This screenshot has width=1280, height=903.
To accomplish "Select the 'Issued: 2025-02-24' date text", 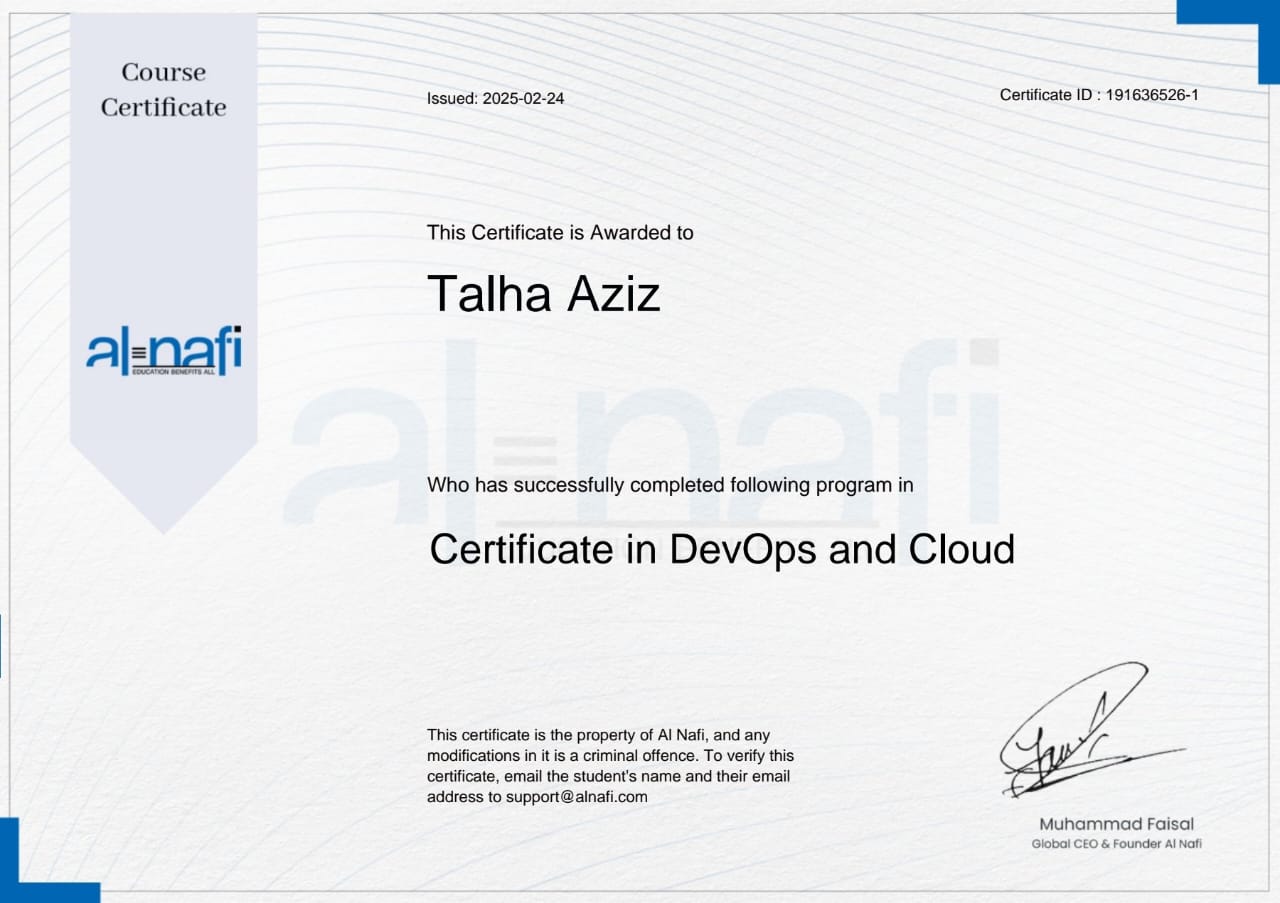I will [495, 98].
